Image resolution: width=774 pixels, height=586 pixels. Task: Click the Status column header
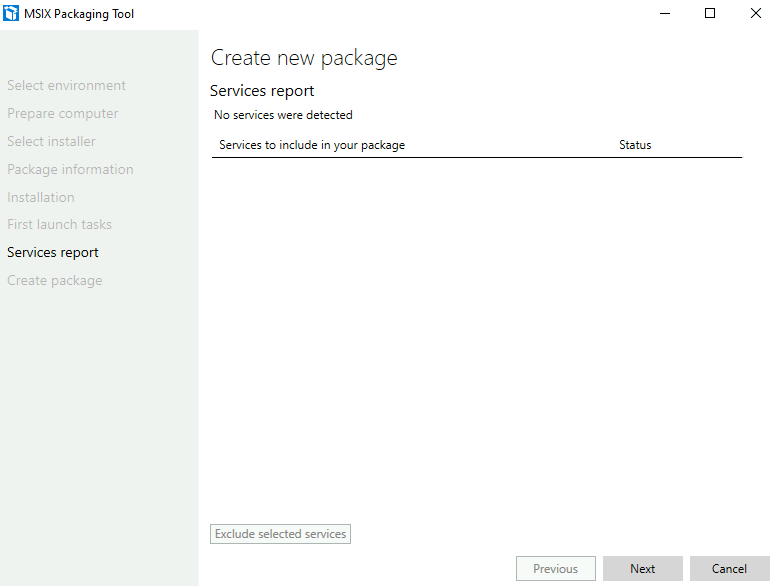point(635,145)
